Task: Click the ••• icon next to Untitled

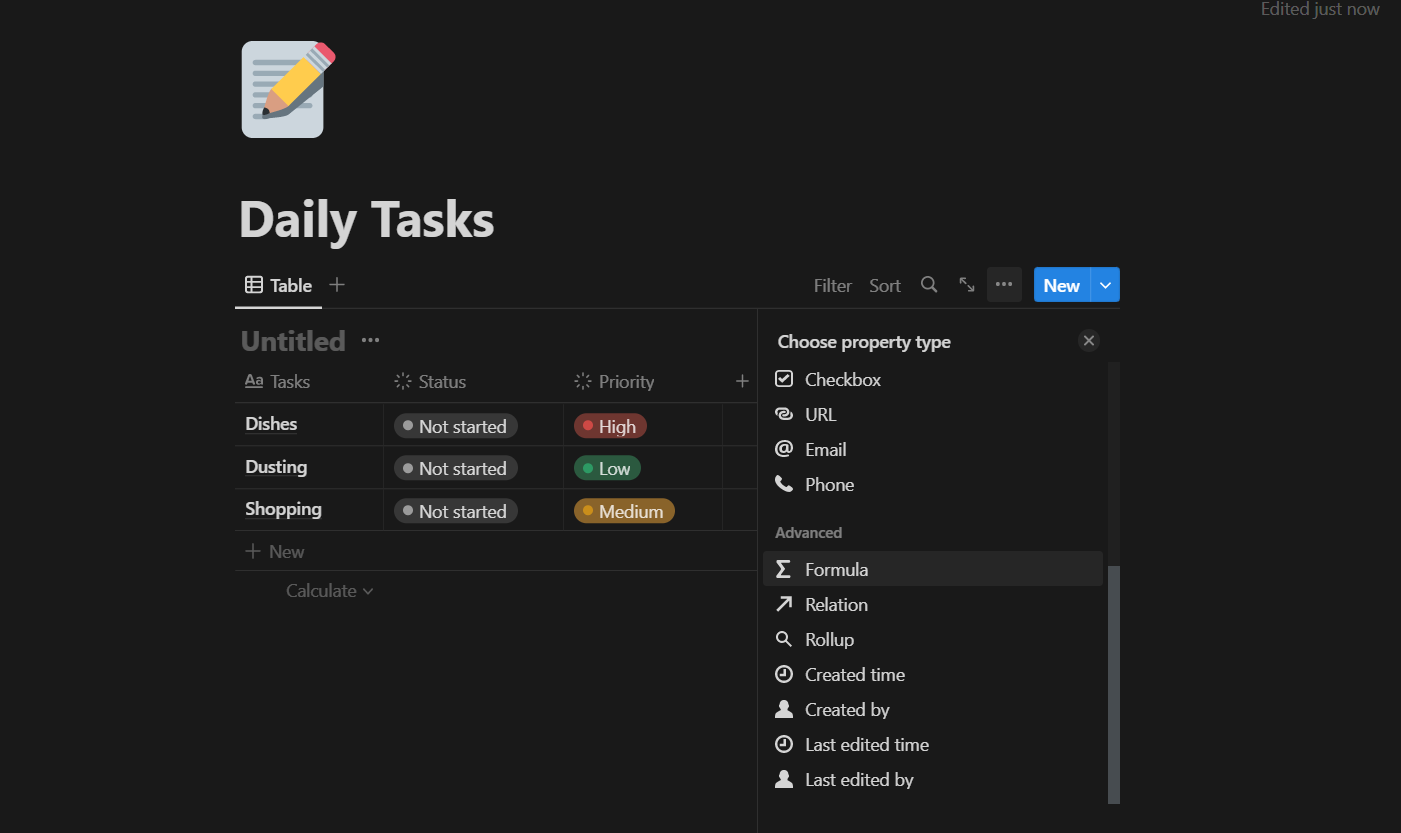Action: click(369, 340)
